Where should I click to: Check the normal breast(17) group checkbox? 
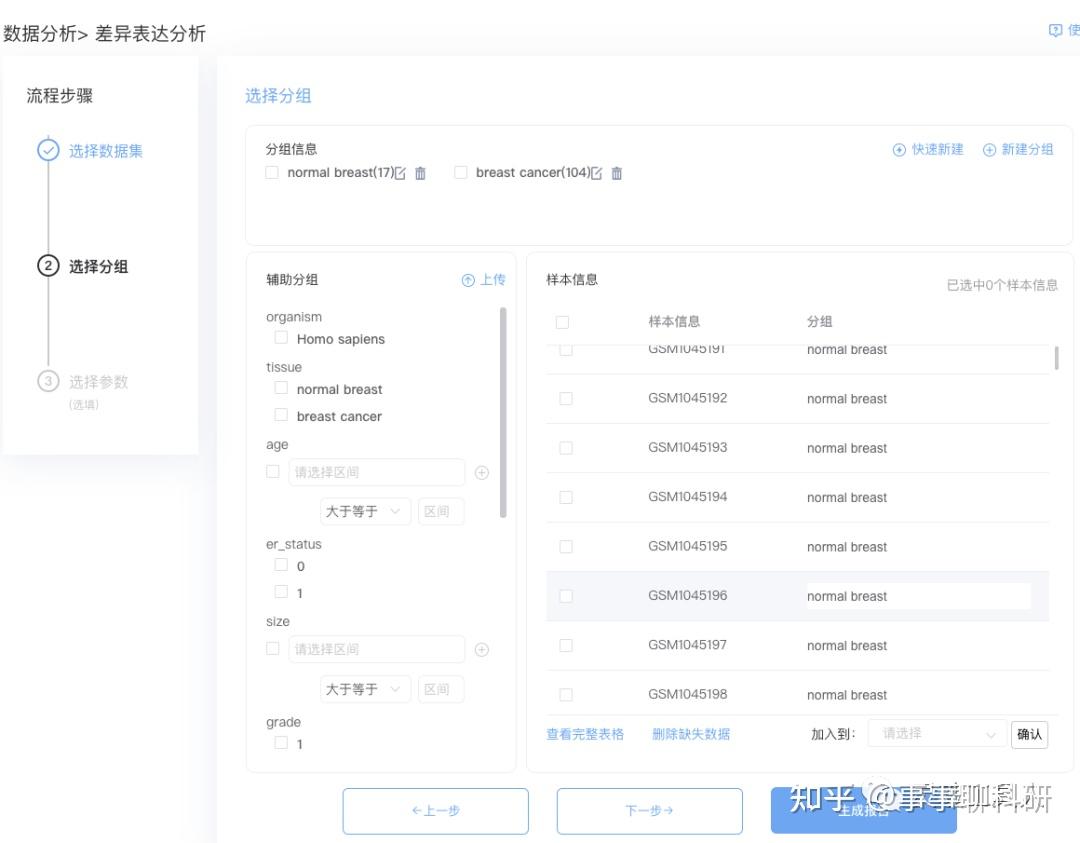272,173
